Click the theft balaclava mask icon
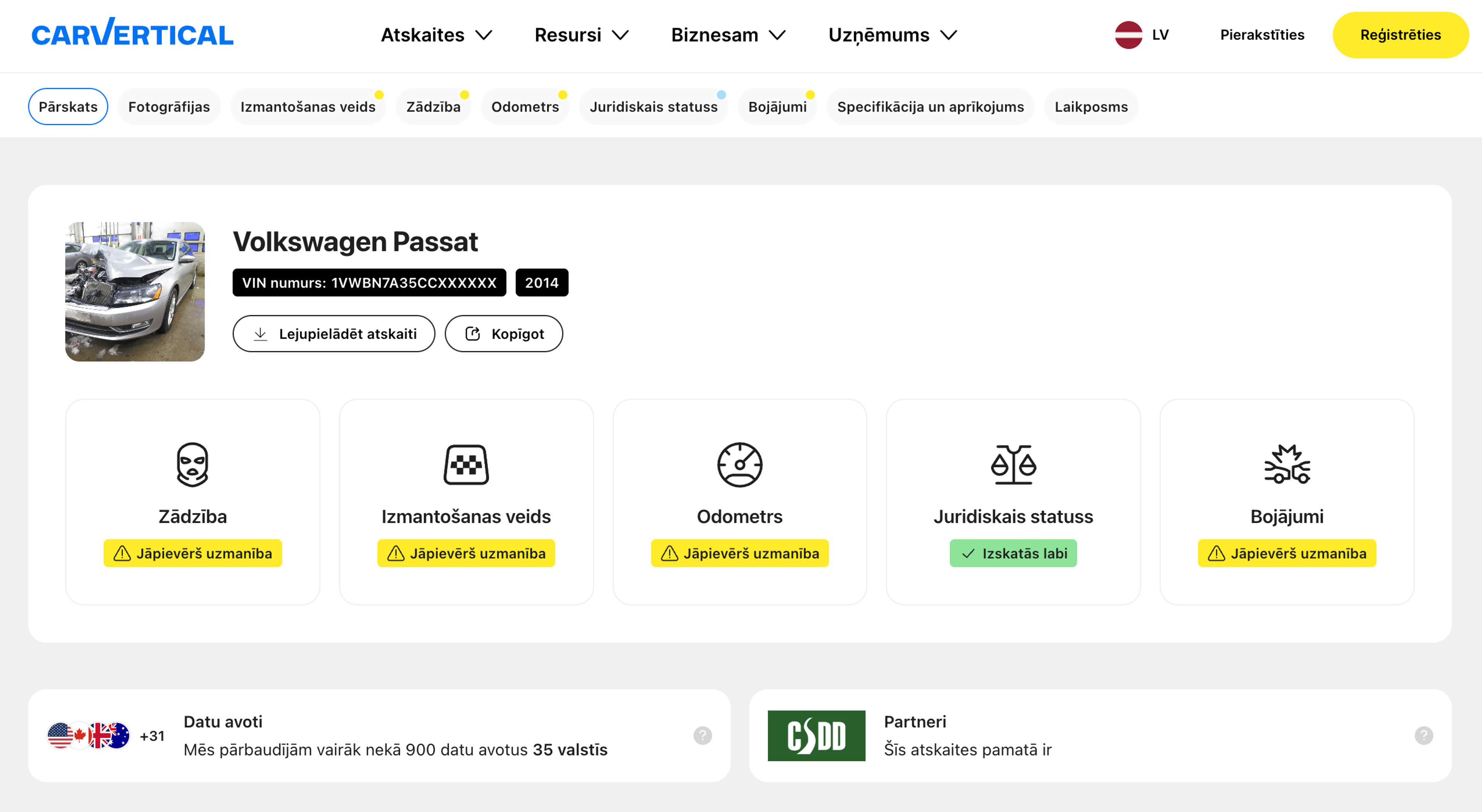Screen dimensions: 1482x812 pos(192,464)
